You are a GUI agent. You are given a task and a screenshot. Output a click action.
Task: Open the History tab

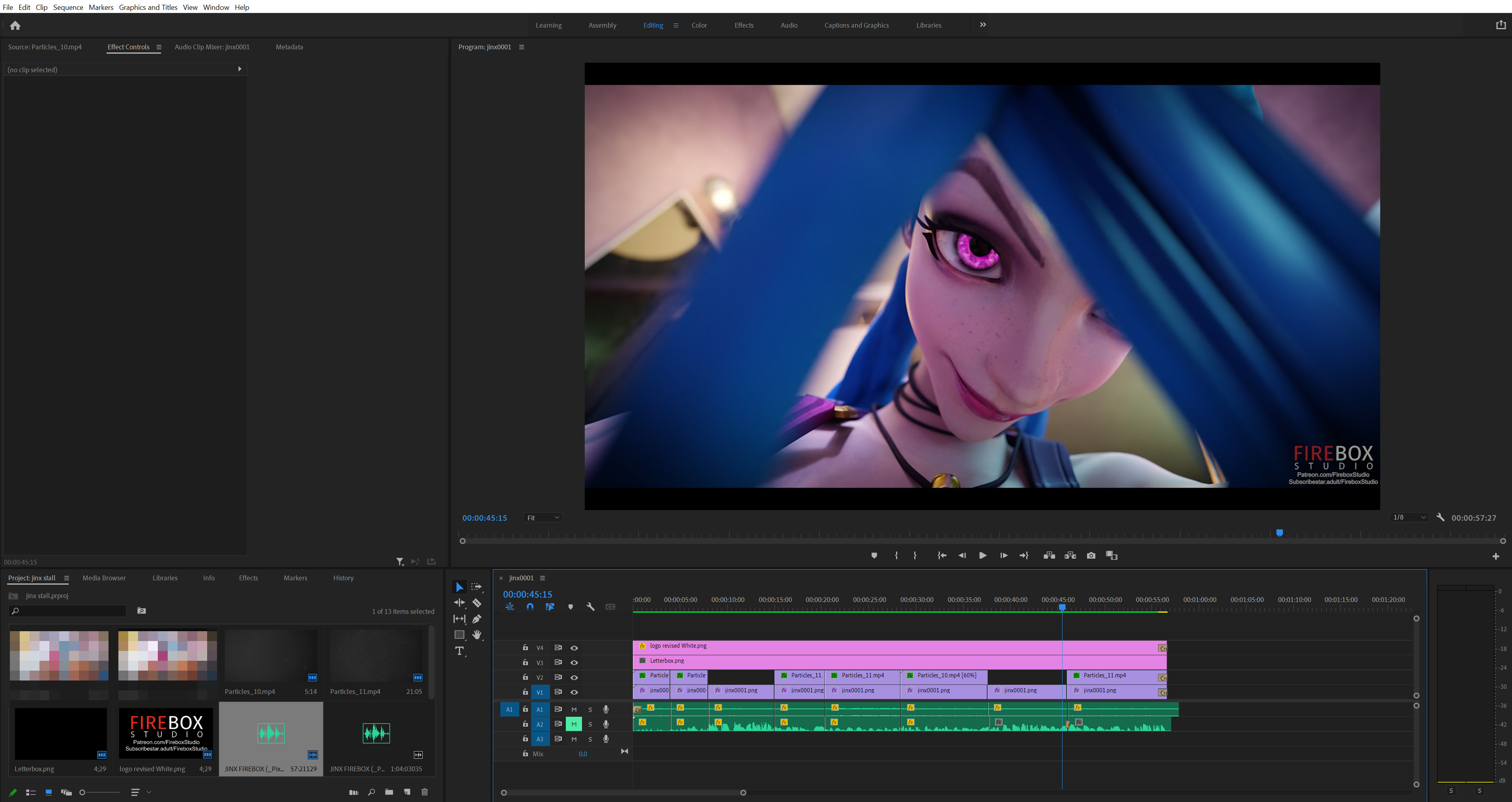343,578
